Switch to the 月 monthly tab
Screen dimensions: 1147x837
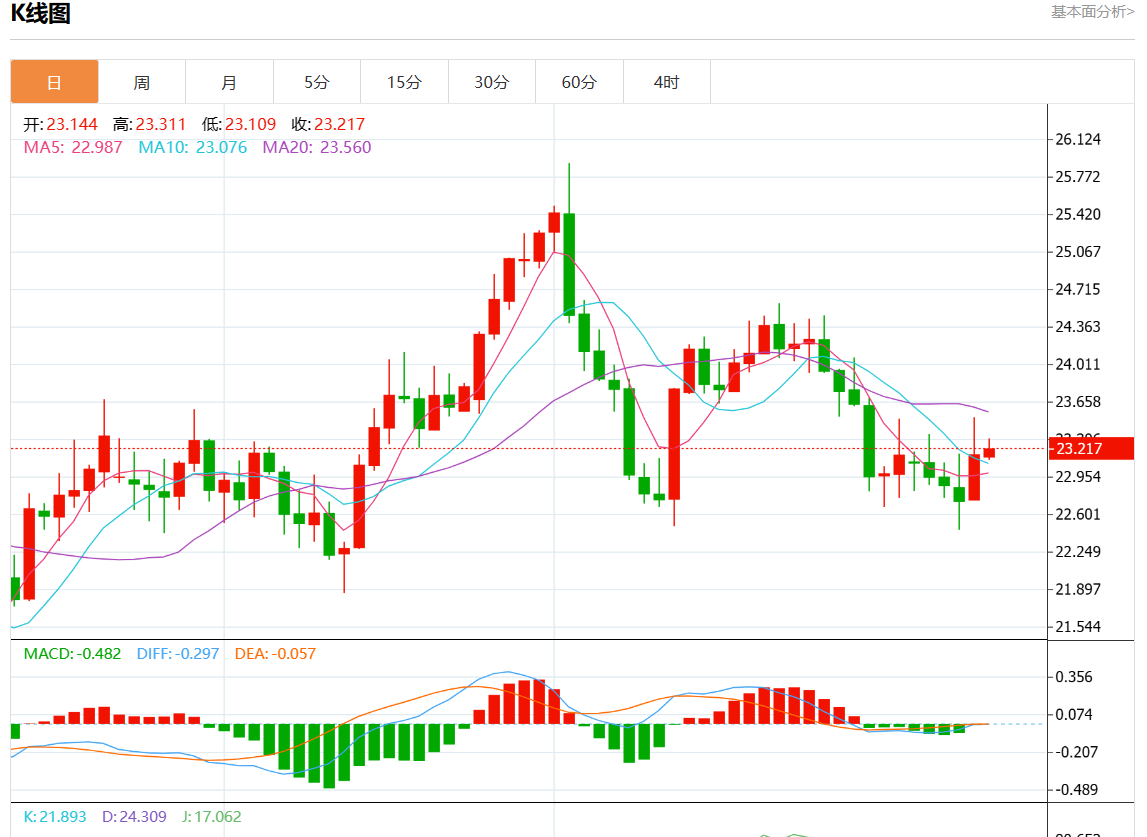pos(229,82)
